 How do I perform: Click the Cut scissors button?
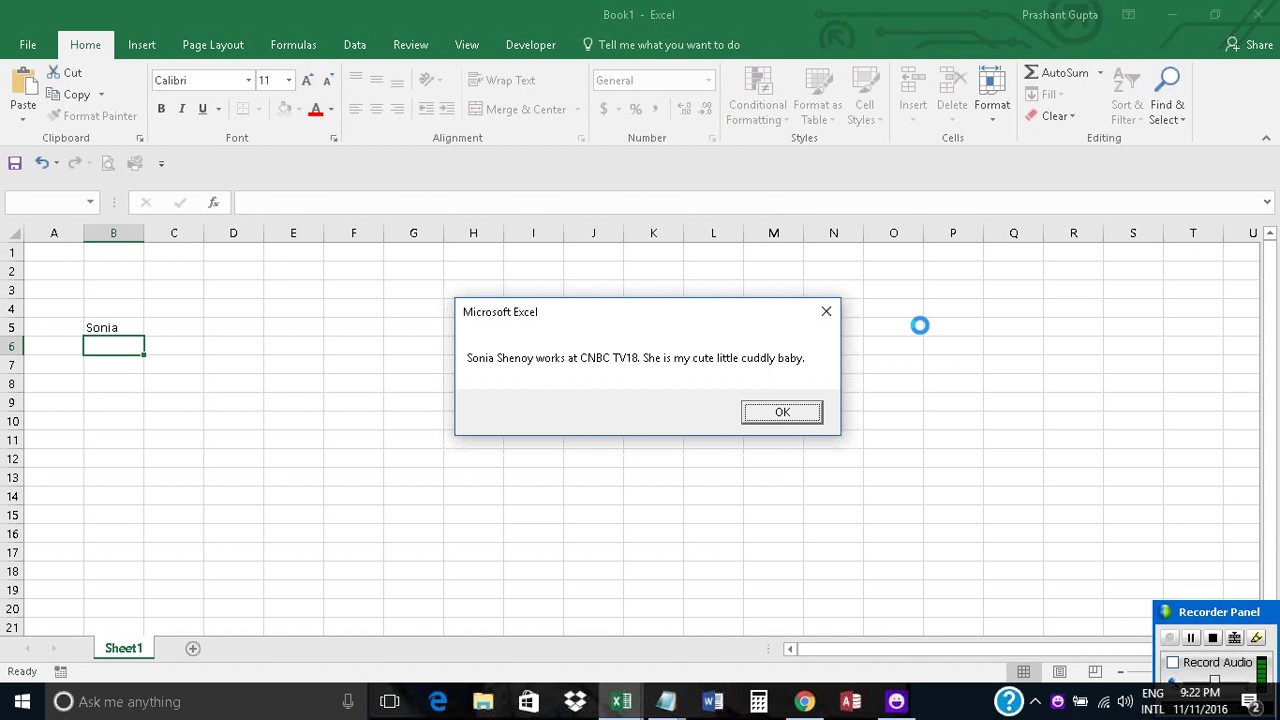pyautogui.click(x=64, y=73)
